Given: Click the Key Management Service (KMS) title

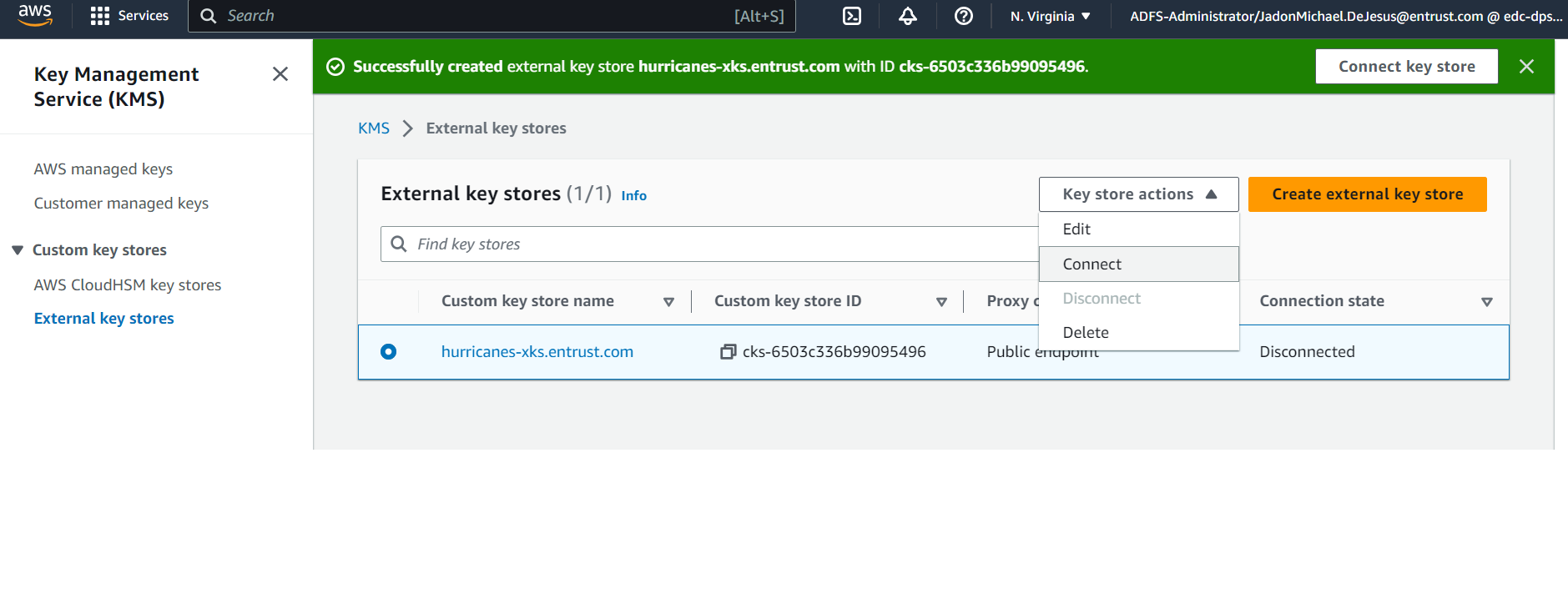Looking at the screenshot, I should [116, 87].
